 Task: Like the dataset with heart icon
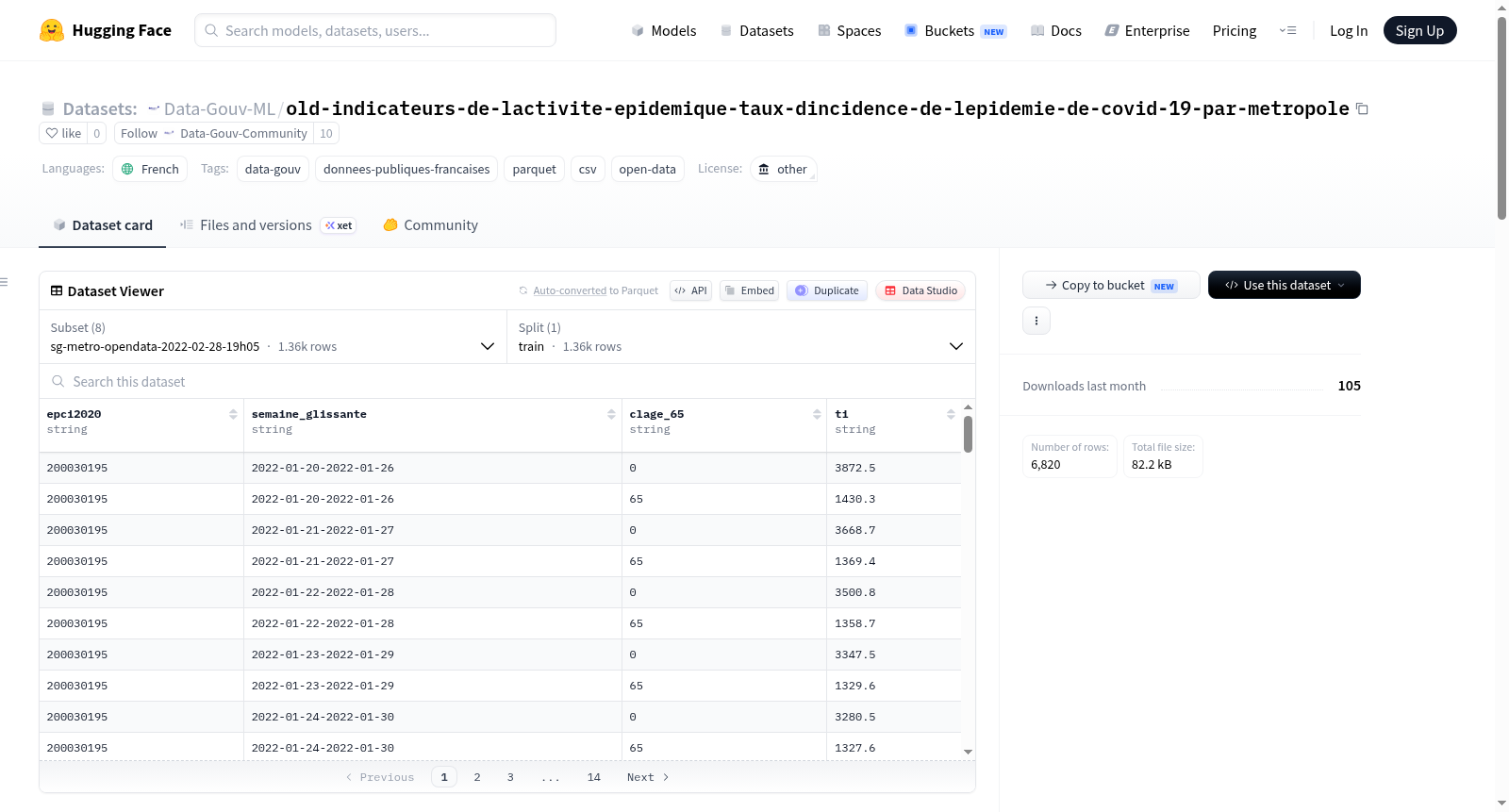point(64,133)
